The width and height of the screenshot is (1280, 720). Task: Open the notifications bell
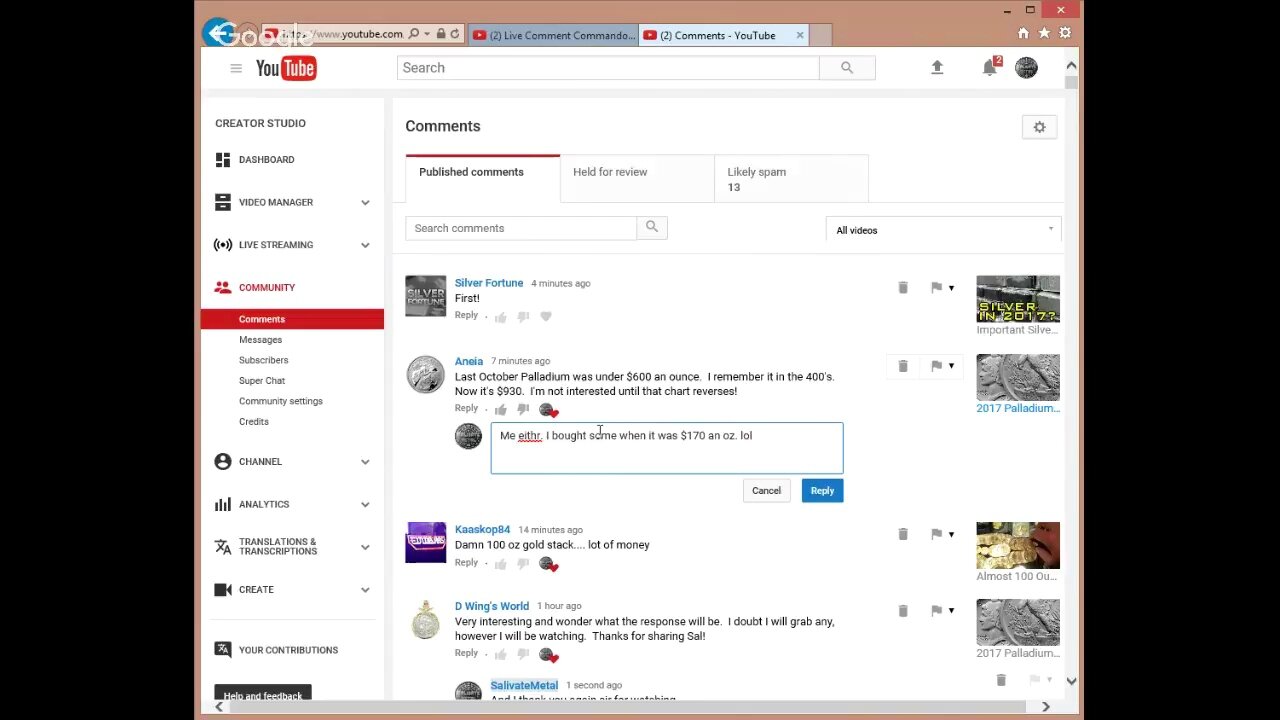(x=989, y=67)
